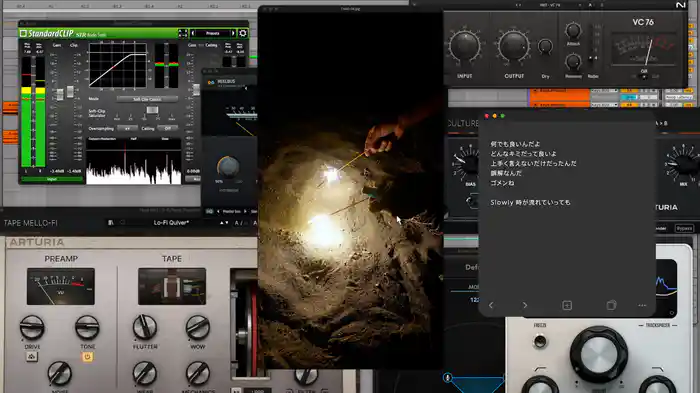Go forward in notes window
Image resolution: width=700 pixels, height=393 pixels.
point(525,305)
